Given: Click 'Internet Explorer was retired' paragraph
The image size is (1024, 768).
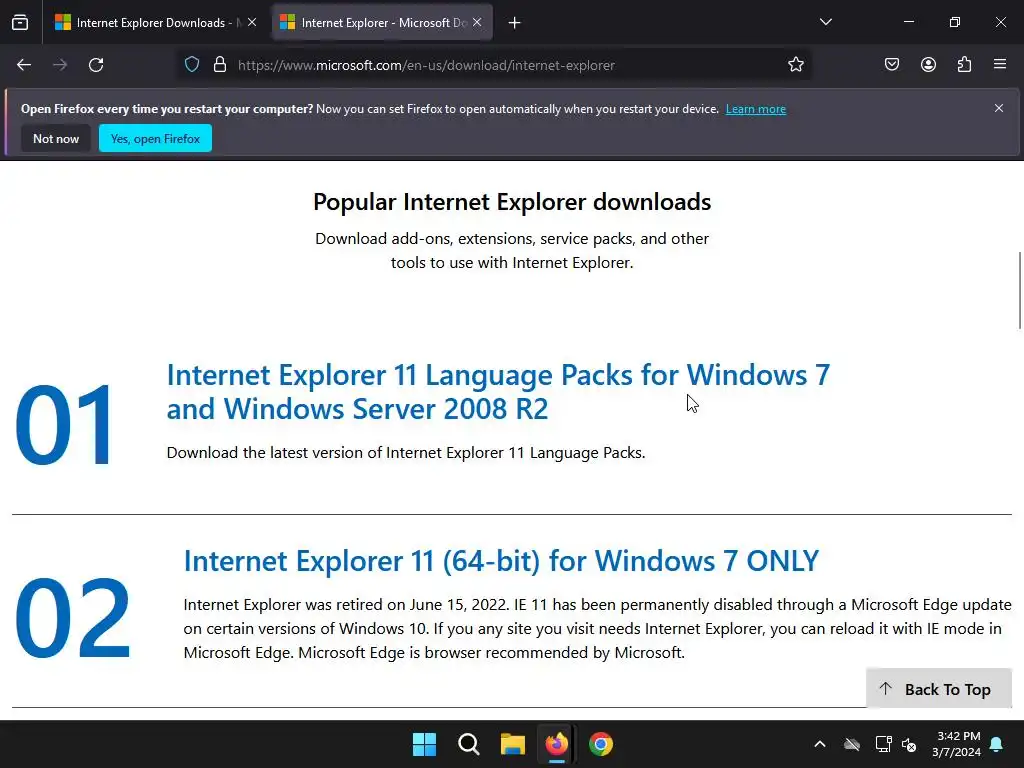Looking at the screenshot, I should tap(598, 628).
